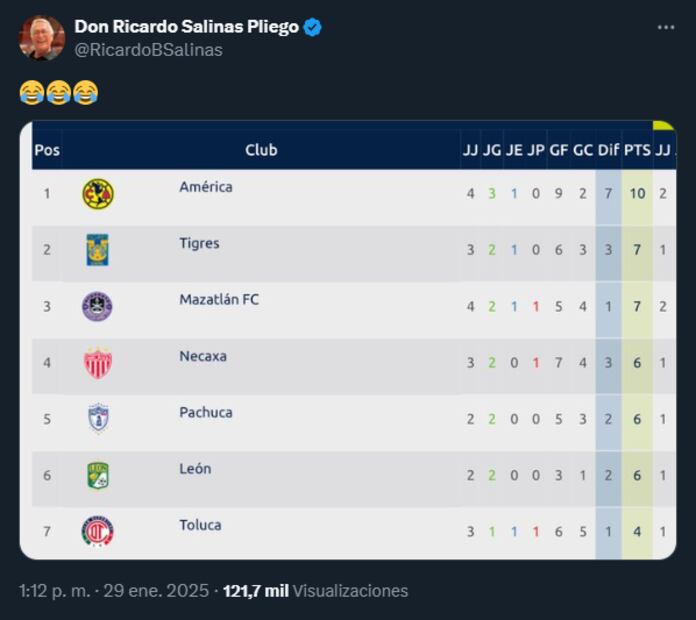
Task: Click the León club crest
Action: pos(97,474)
